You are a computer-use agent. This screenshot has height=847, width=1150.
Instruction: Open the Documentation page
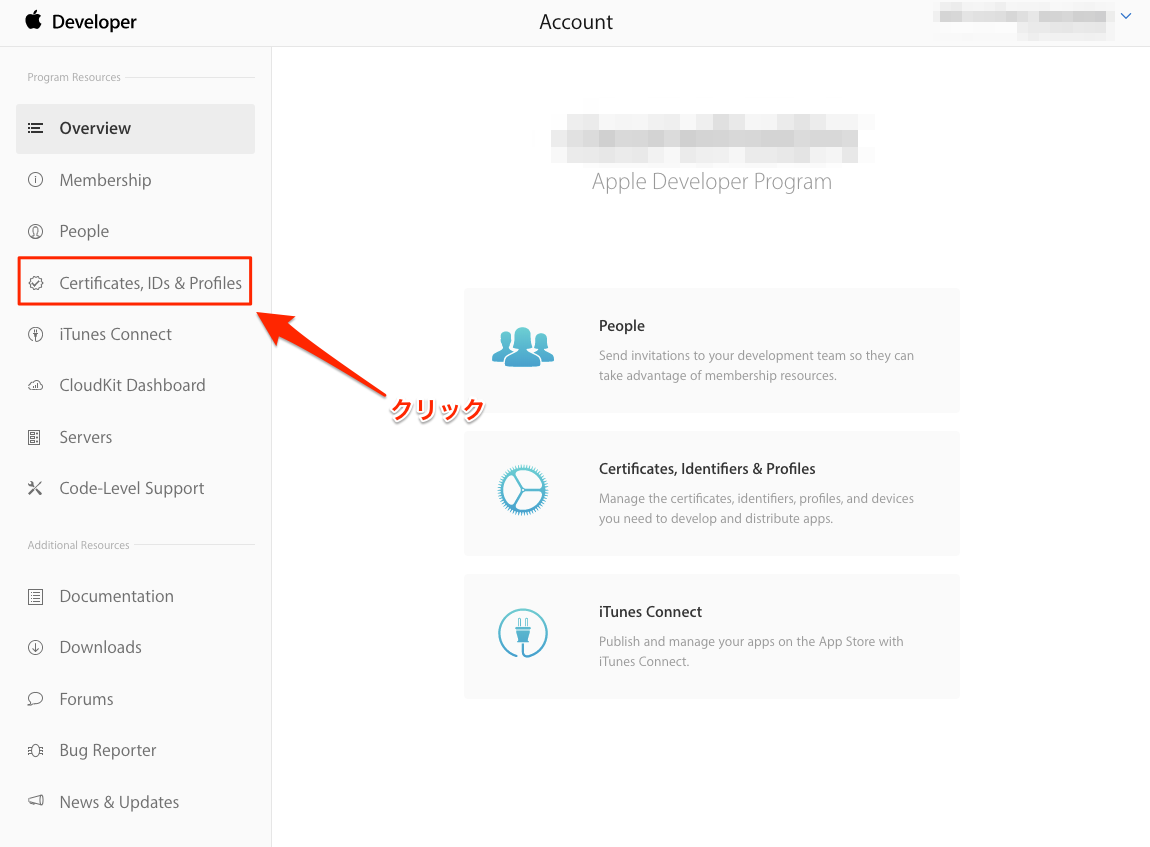(x=115, y=596)
